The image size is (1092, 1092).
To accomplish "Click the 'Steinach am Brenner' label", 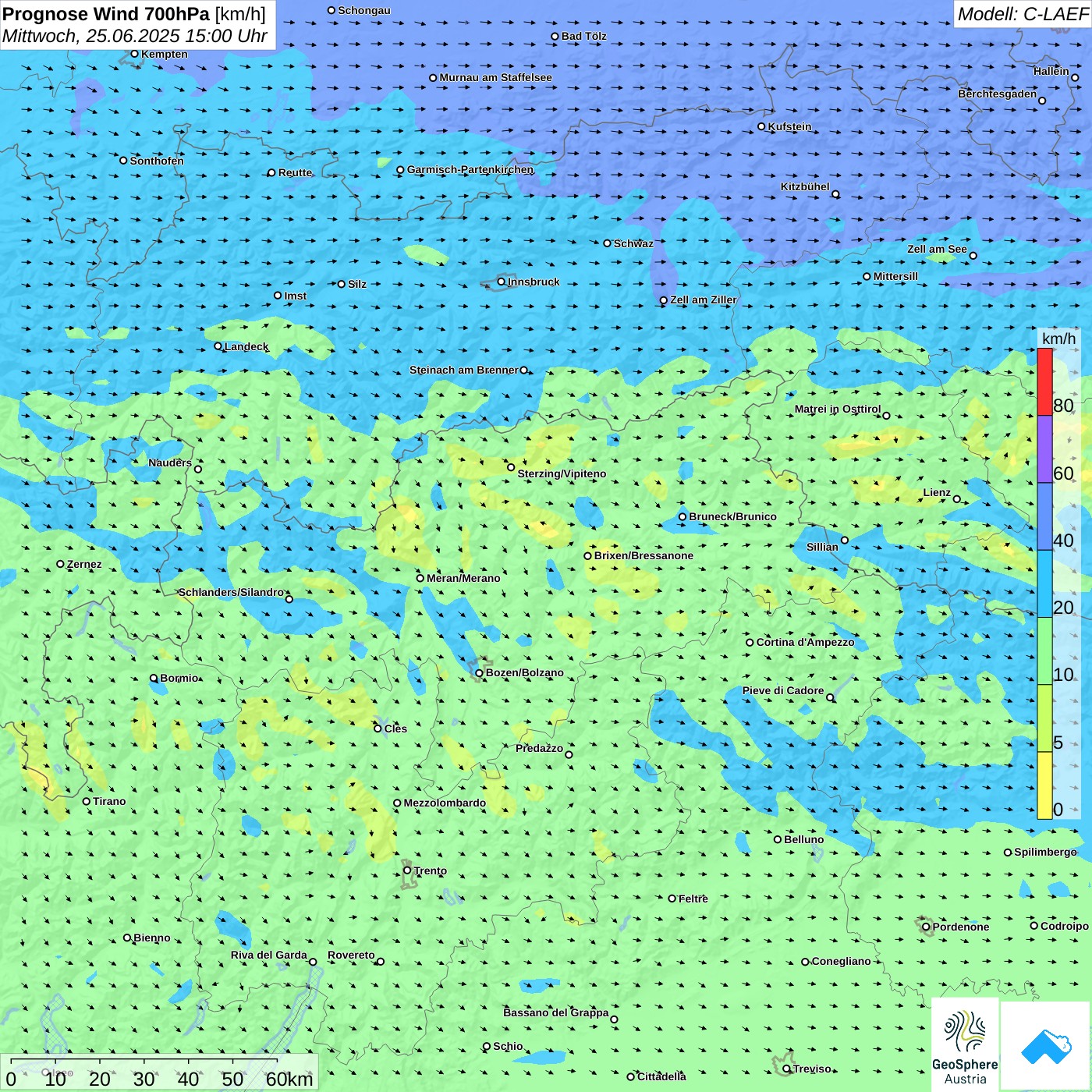I will point(464,370).
